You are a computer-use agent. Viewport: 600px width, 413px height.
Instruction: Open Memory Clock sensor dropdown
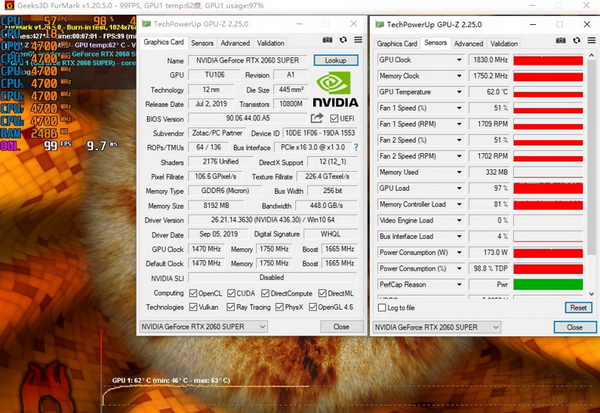click(x=458, y=76)
